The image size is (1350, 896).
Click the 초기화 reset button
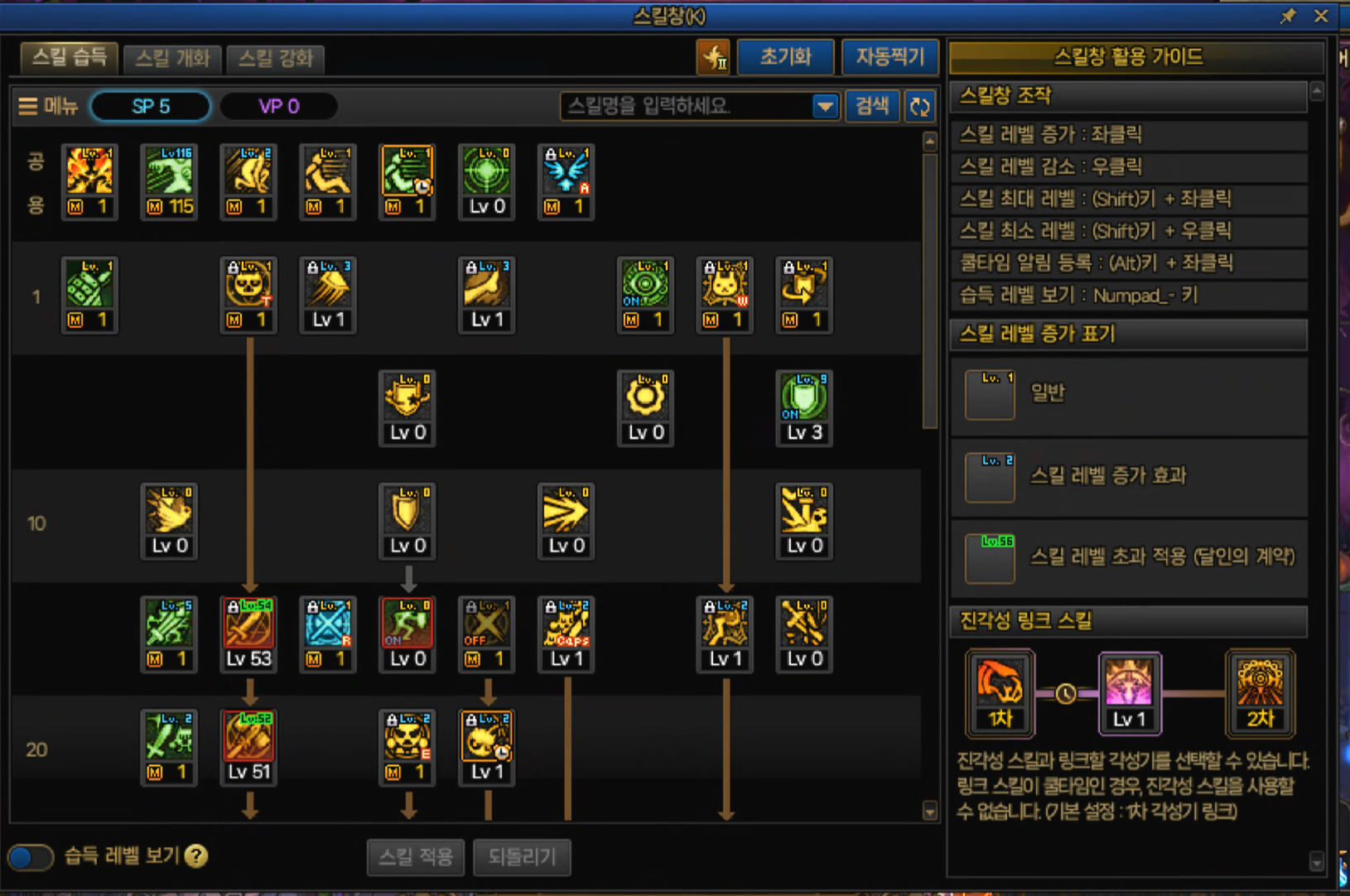pos(785,56)
